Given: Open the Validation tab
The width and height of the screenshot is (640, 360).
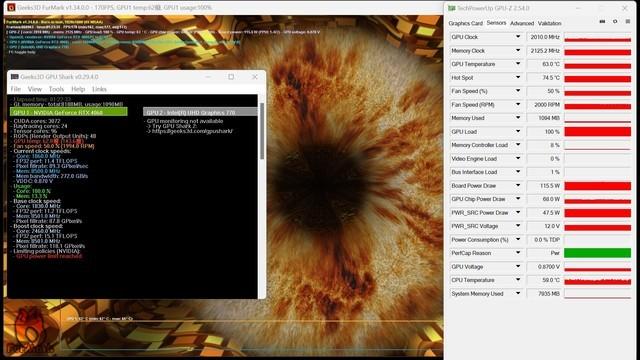Looking at the screenshot, I should tap(549, 23).
